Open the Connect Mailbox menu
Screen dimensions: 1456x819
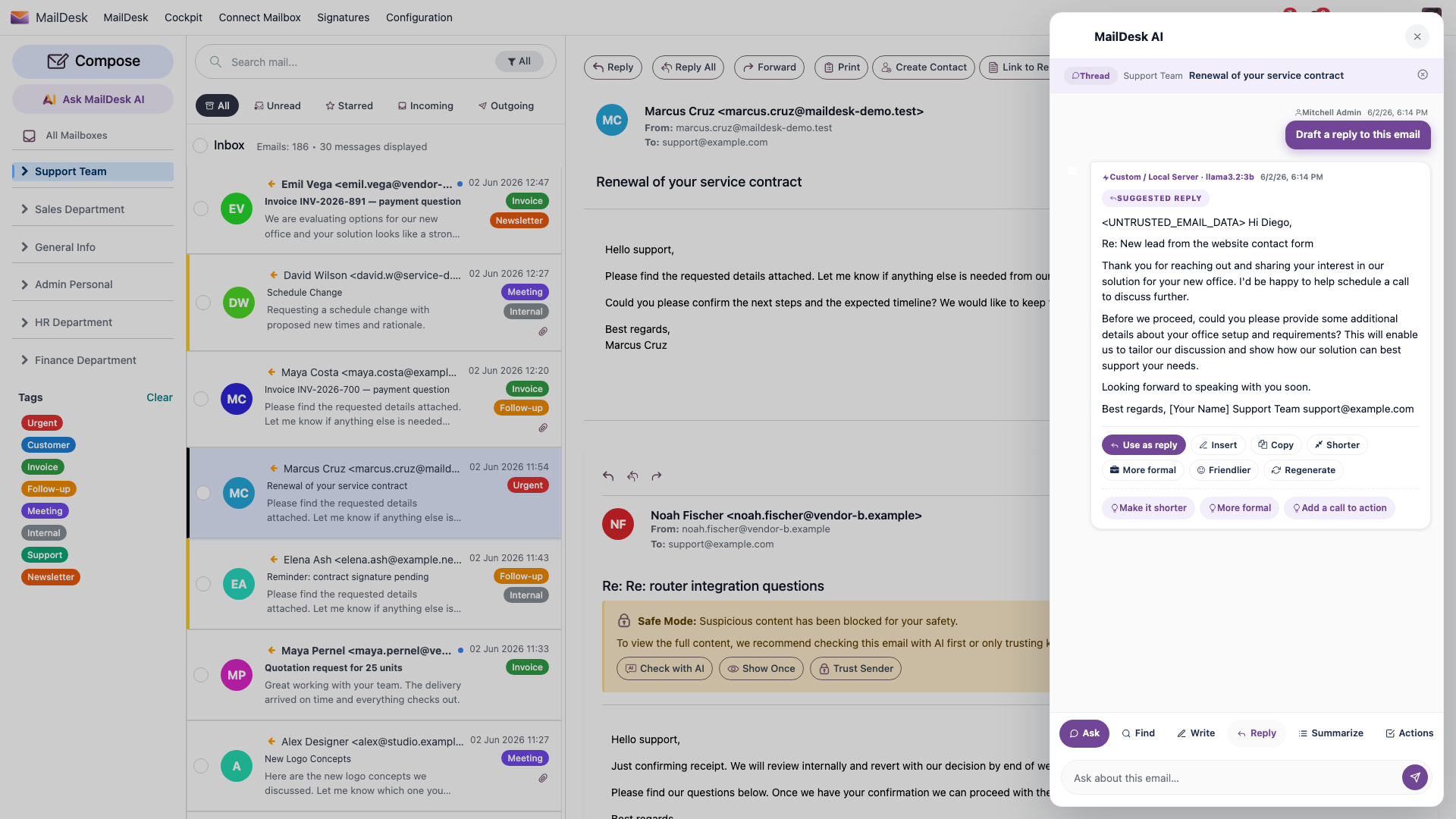coord(259,17)
